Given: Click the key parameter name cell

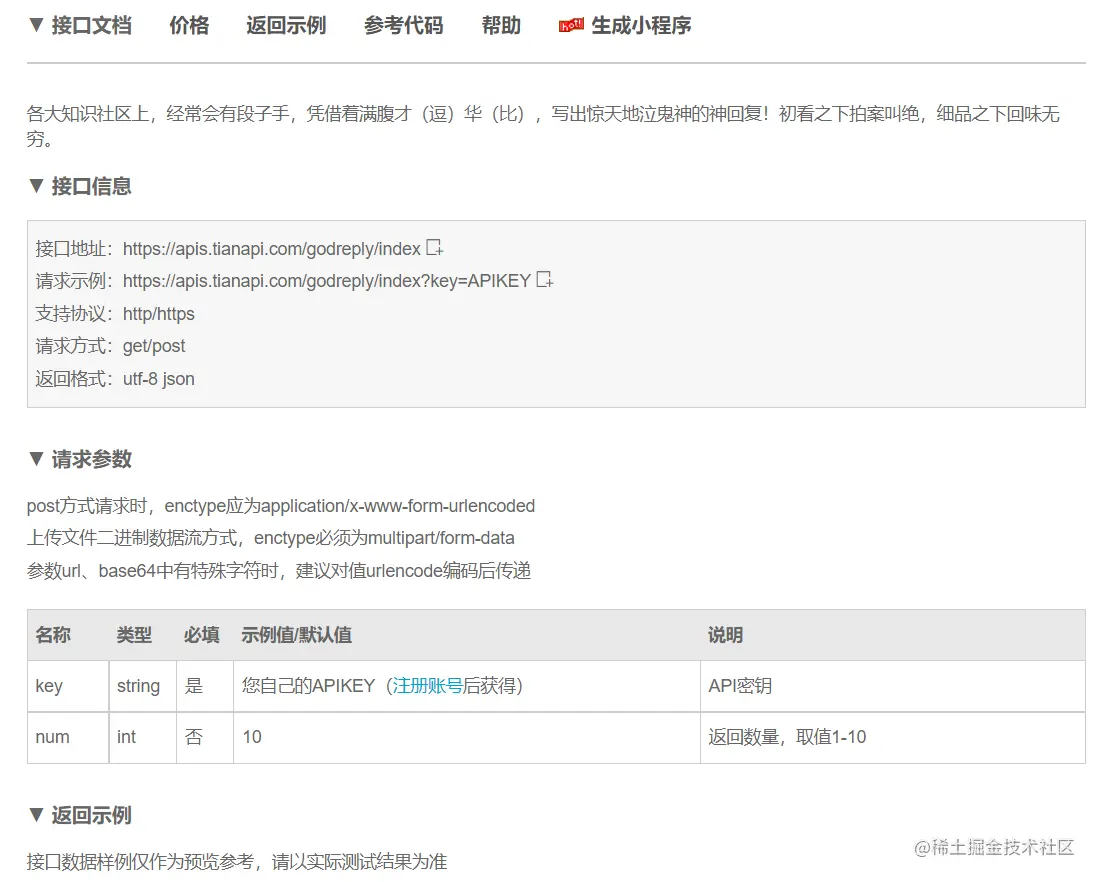Looking at the screenshot, I should (x=68, y=686).
